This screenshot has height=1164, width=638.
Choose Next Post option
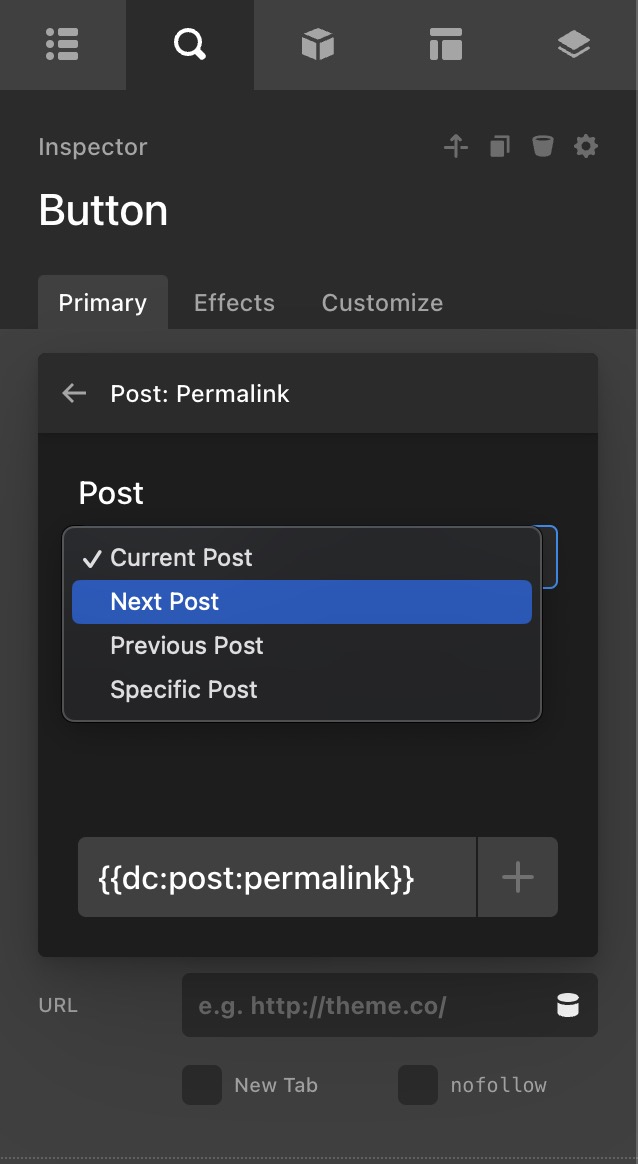coord(165,602)
